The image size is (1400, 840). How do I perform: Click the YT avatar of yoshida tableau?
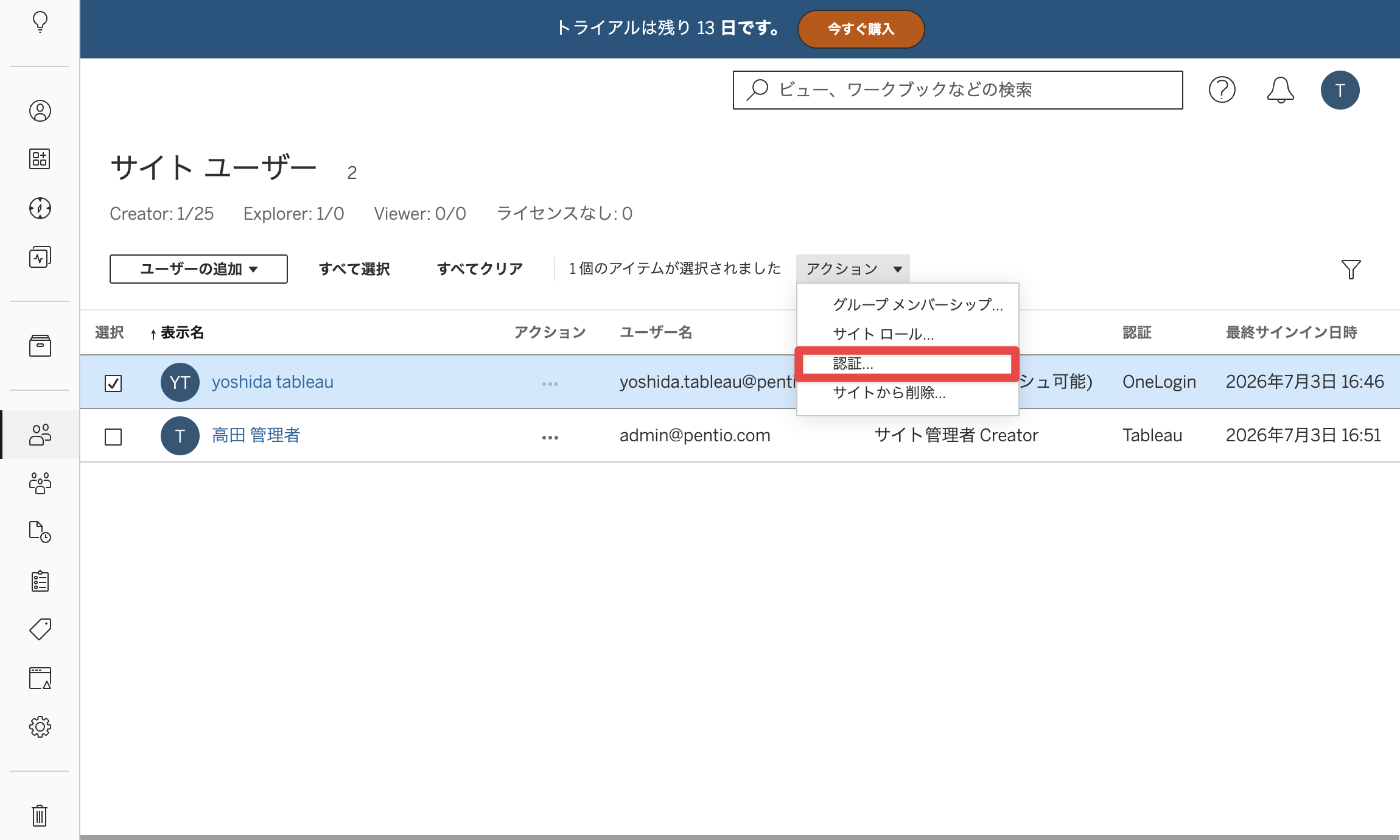click(180, 382)
